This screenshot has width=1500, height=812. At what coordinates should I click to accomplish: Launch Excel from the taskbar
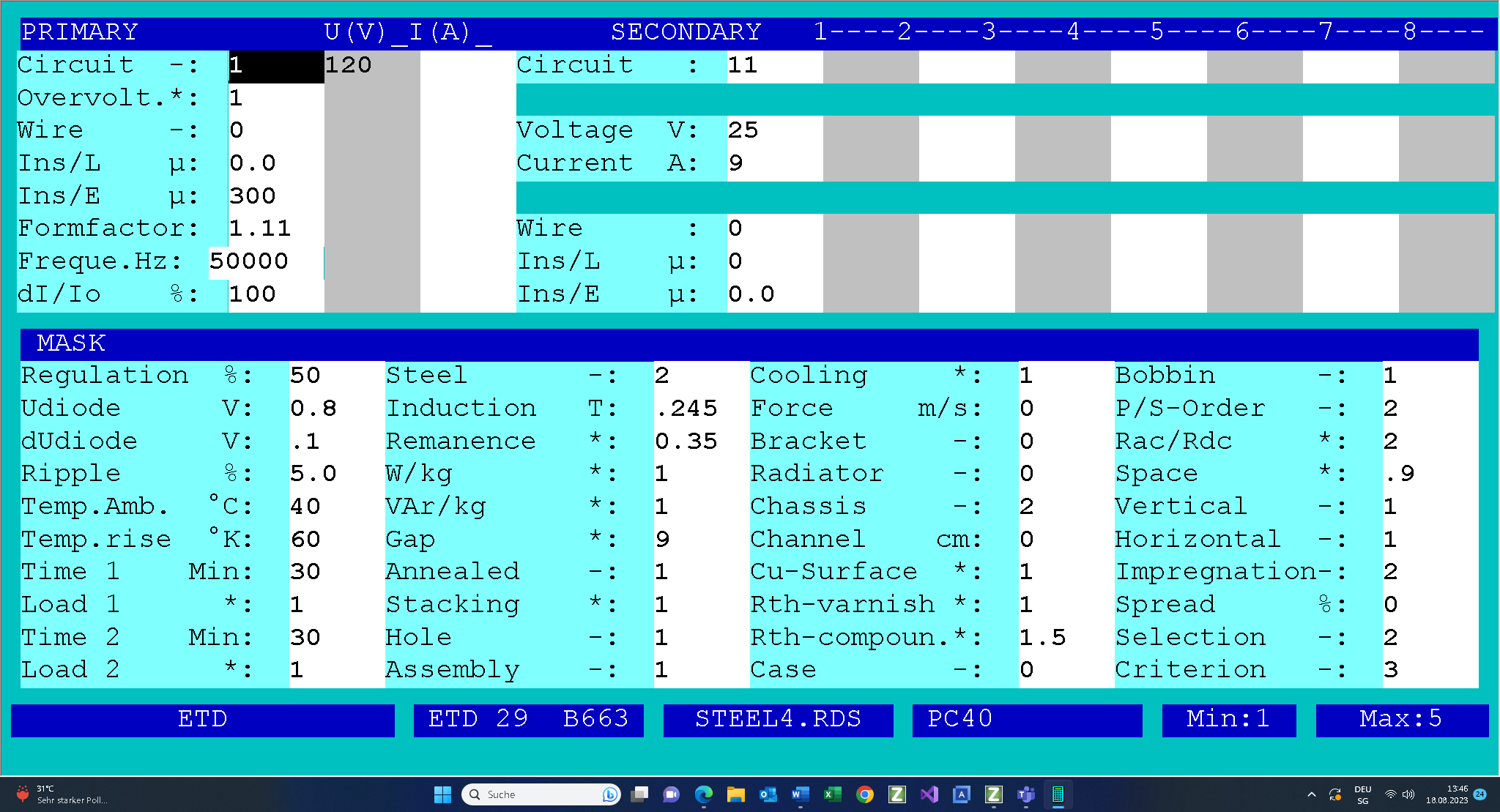(x=833, y=794)
